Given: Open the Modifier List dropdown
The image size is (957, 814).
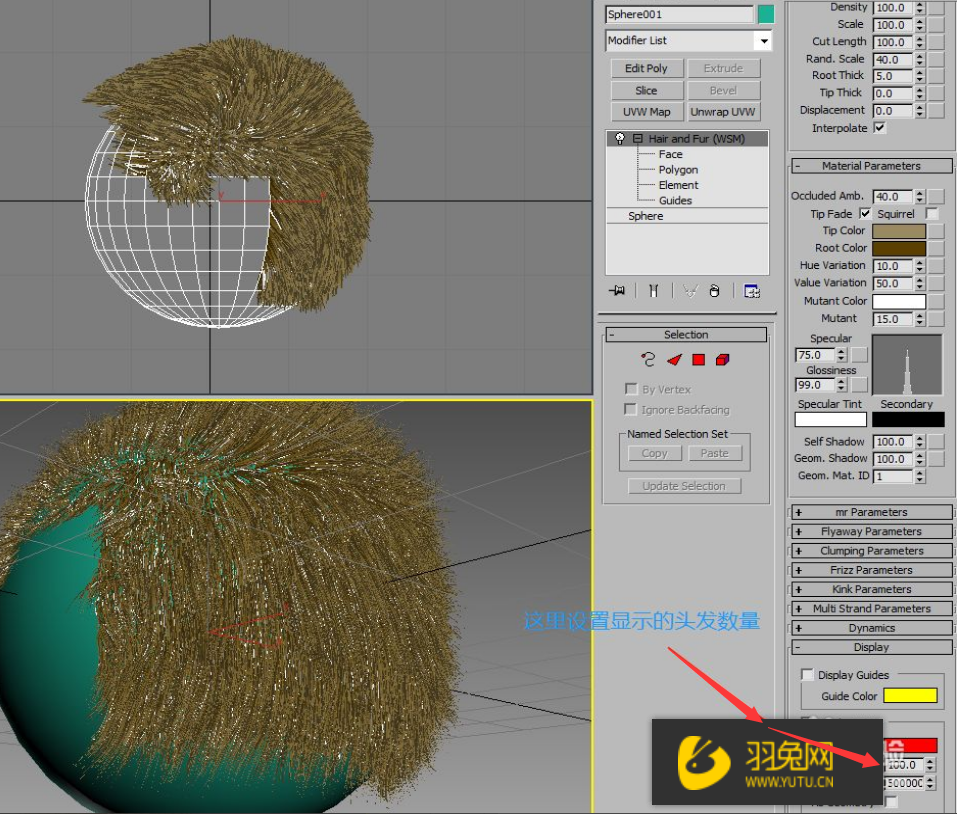Looking at the screenshot, I should (x=764, y=40).
